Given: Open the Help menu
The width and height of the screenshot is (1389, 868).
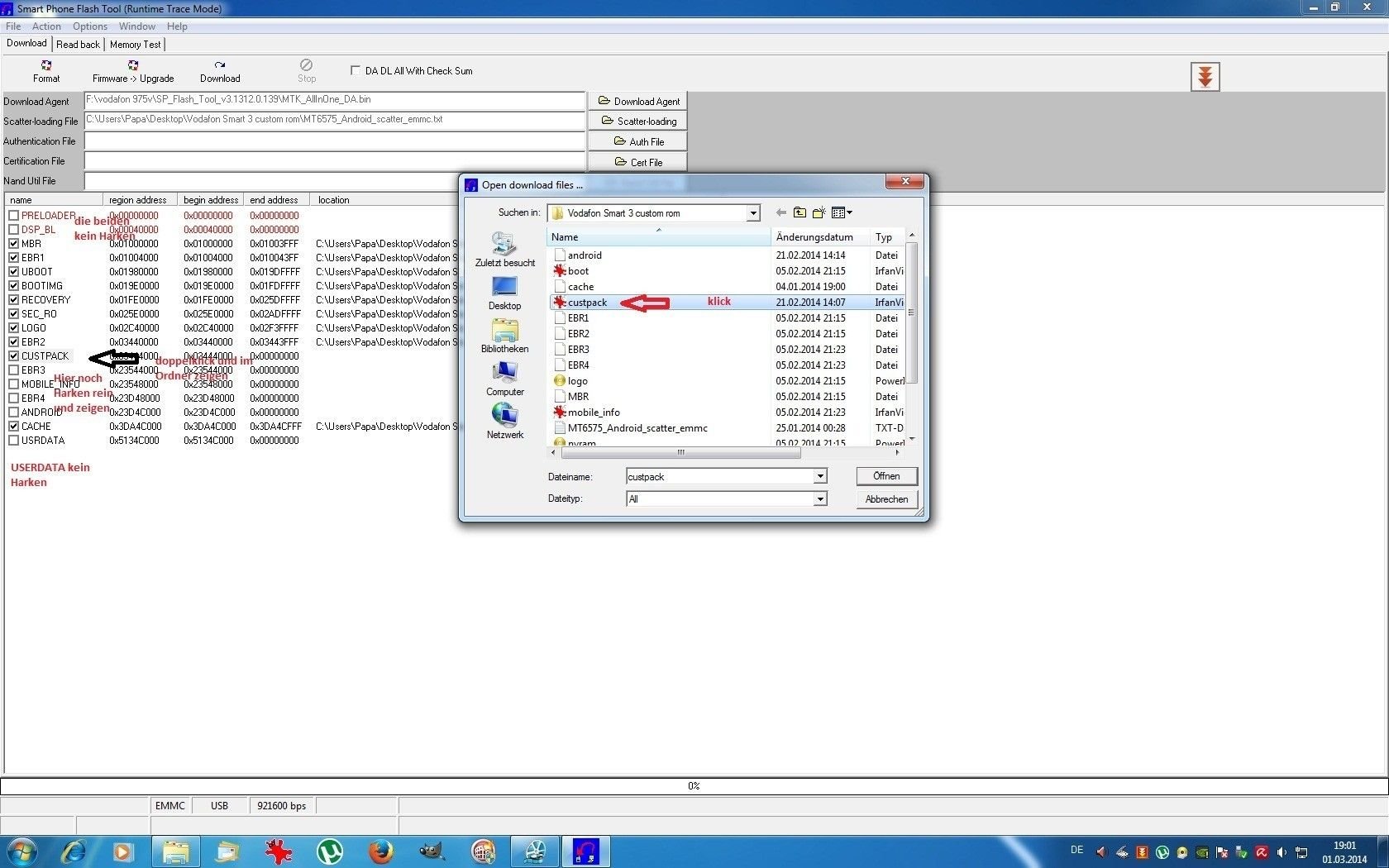Looking at the screenshot, I should click(x=177, y=26).
